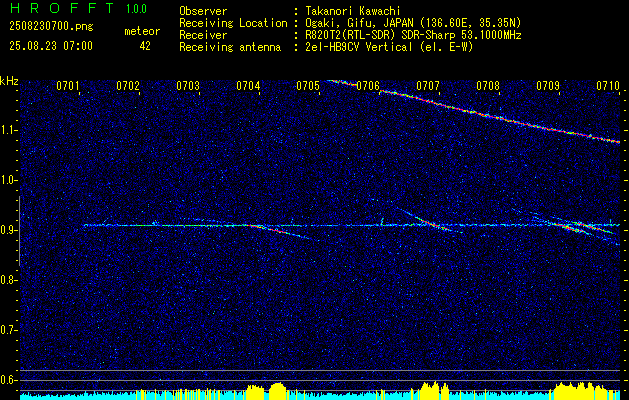The width and height of the screenshot is (629, 400).
Task: Select the version number 1.0.0
Action: 136,9
